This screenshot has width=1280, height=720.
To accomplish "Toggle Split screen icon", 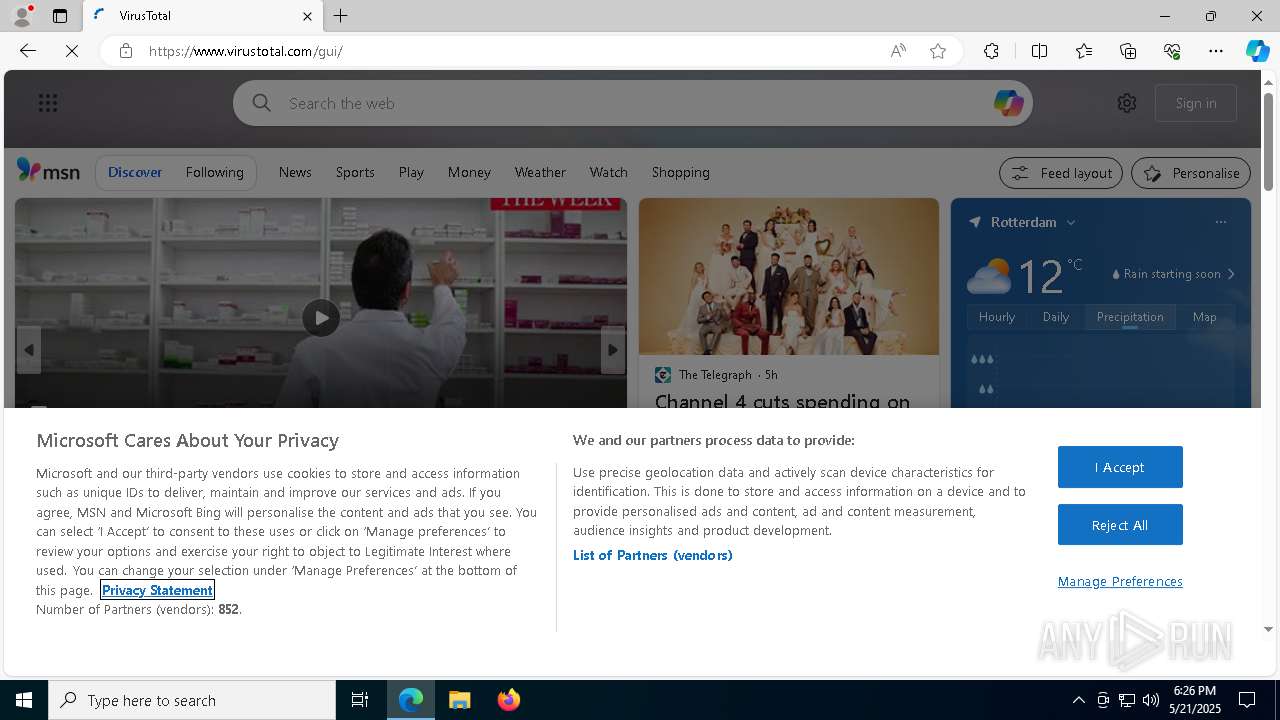I will click(x=1039, y=51).
